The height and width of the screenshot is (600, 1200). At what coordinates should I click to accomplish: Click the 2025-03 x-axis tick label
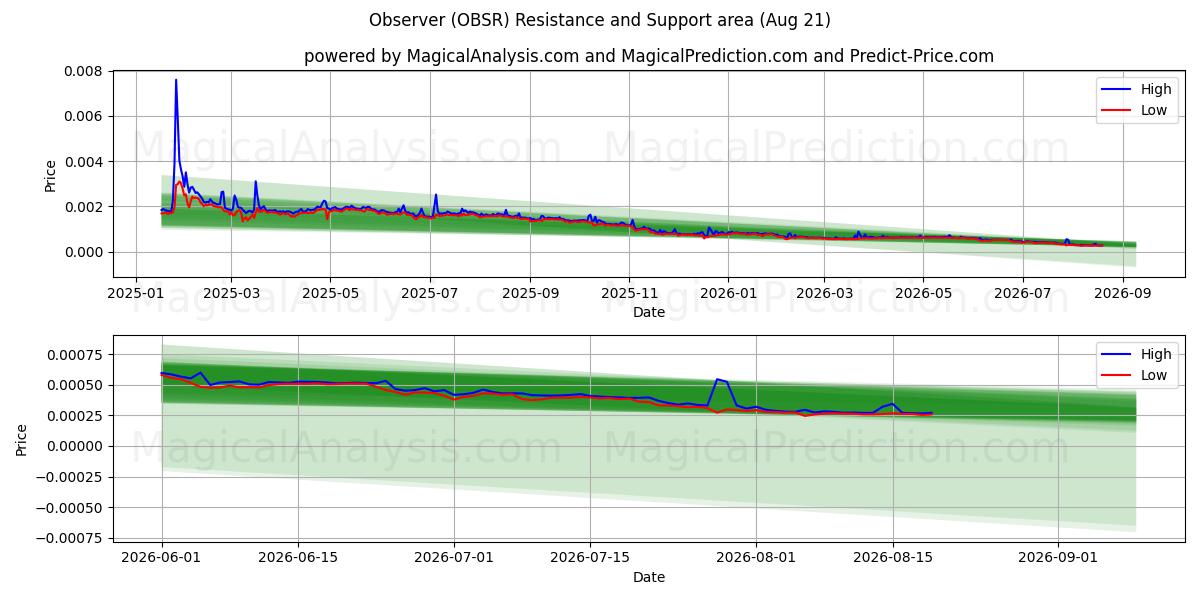231,294
